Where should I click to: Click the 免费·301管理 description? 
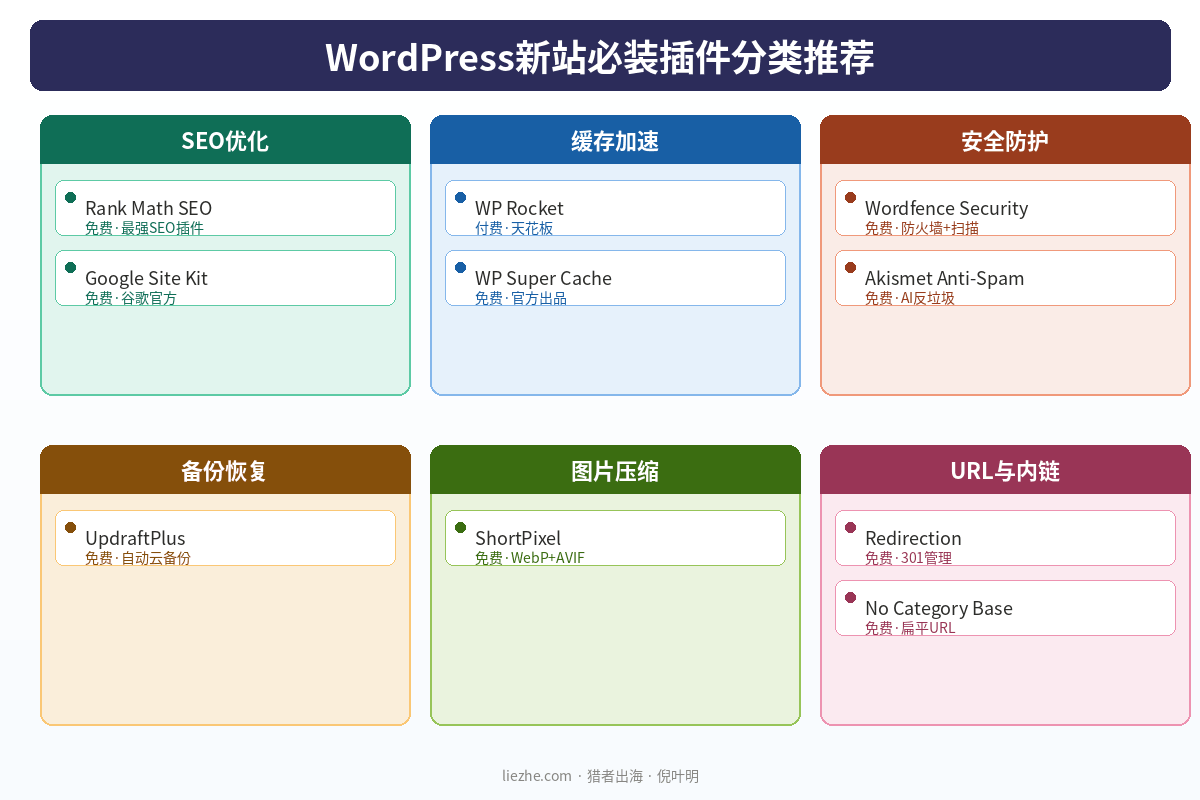pos(908,558)
